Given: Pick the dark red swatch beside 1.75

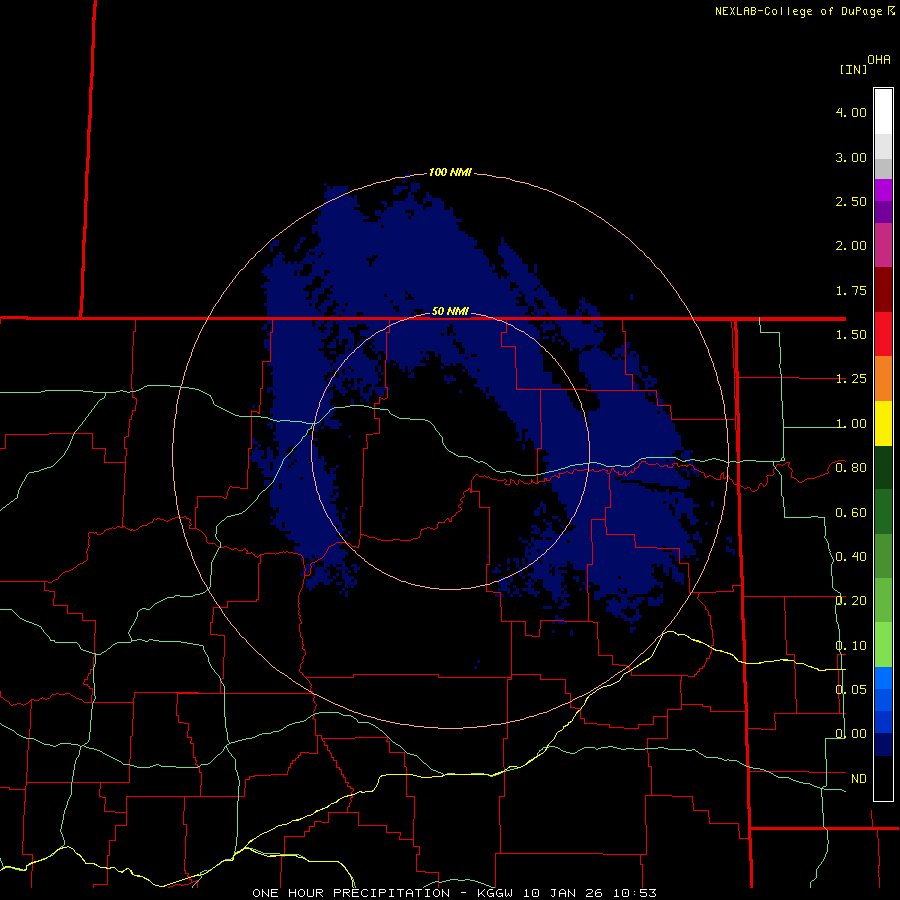Looking at the screenshot, I should pyautogui.click(x=883, y=290).
